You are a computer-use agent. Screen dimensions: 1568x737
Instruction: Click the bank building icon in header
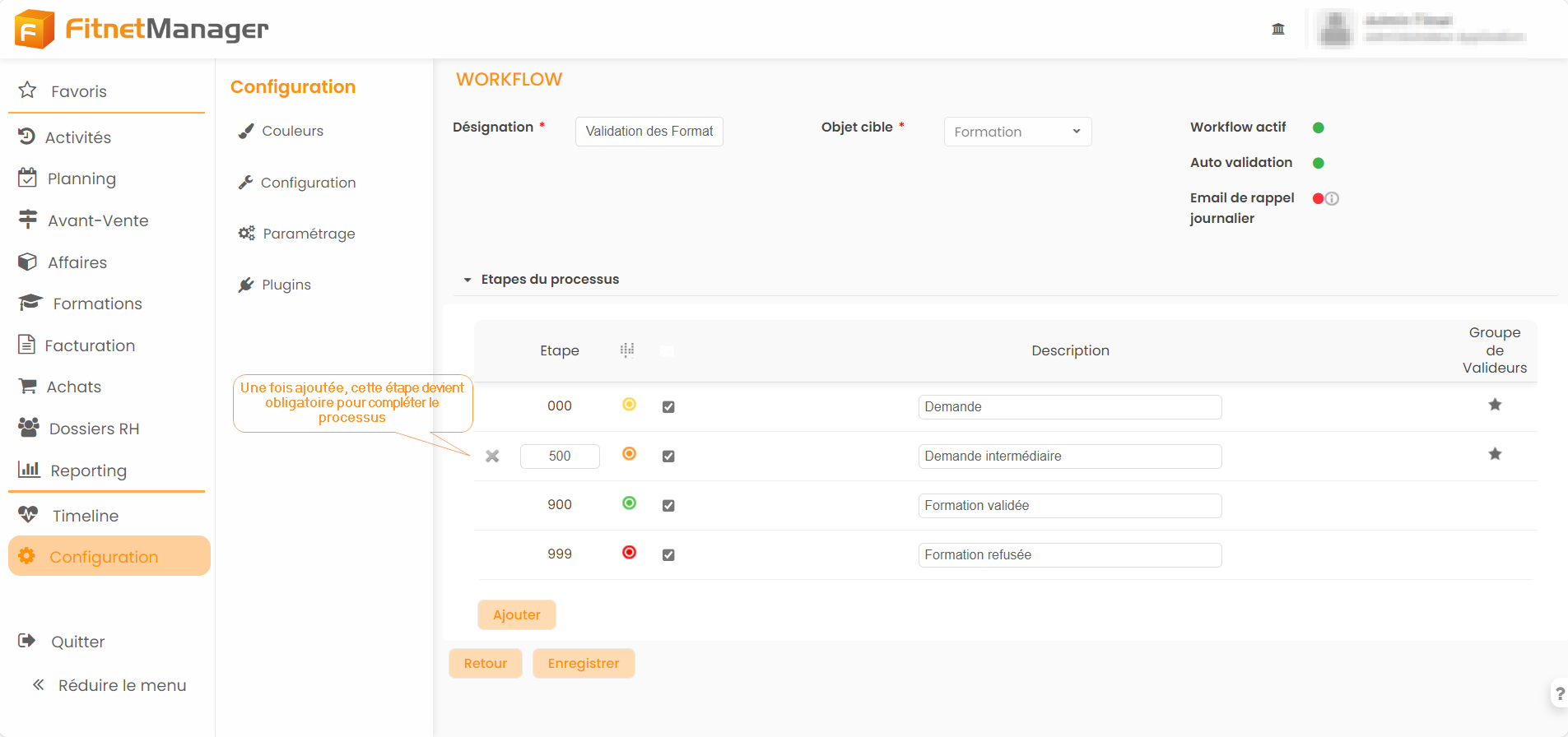(1278, 29)
